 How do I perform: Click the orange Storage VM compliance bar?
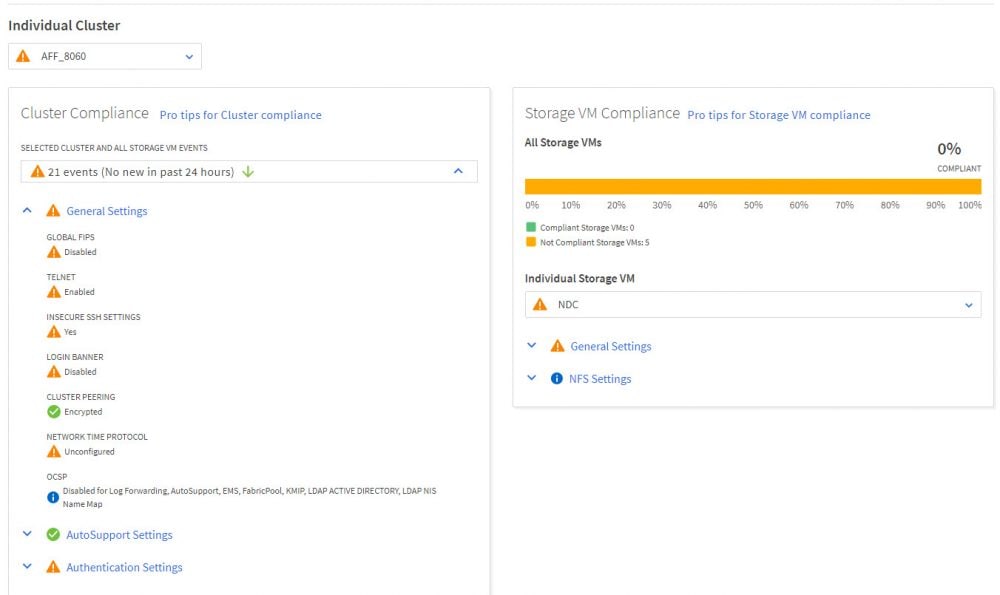tap(752, 187)
